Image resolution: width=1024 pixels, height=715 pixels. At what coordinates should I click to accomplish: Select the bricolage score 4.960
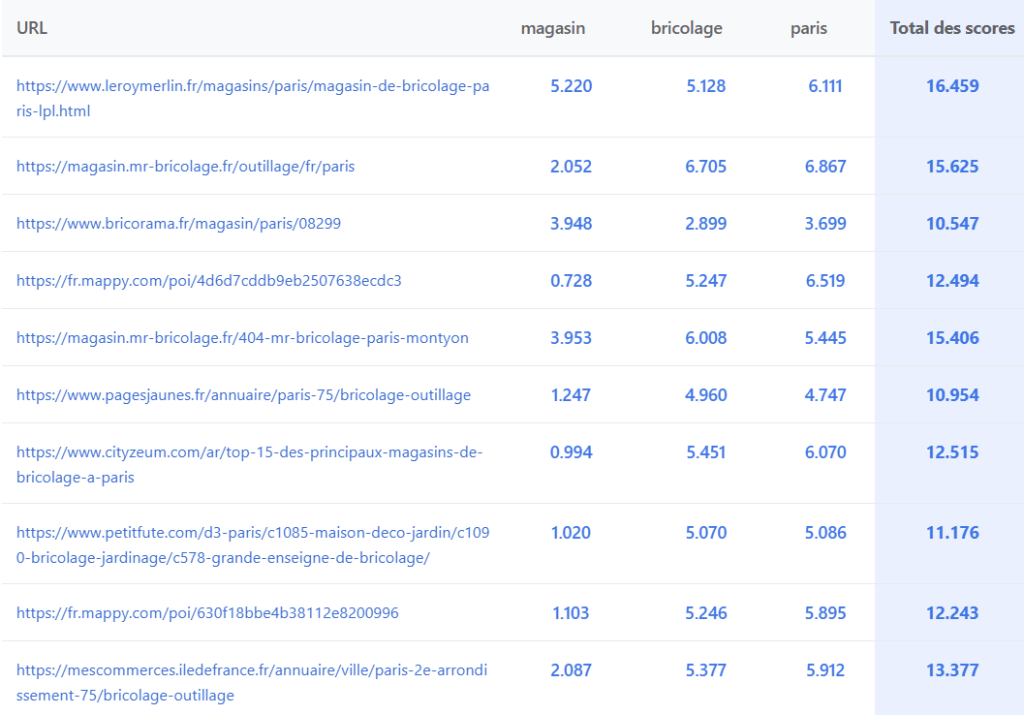coord(706,394)
